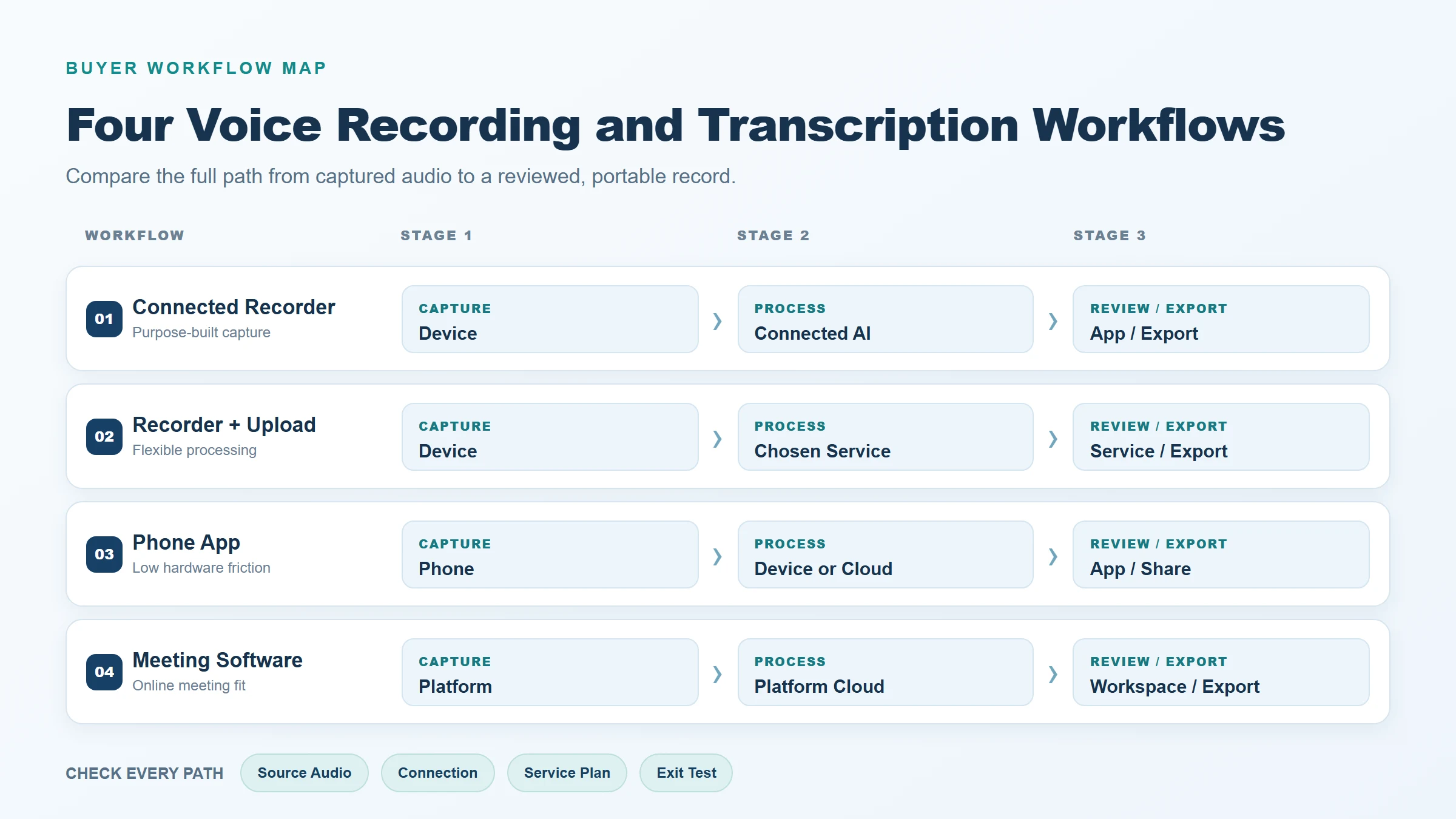Click the Phone App workflow title
The height and width of the screenshot is (819, 1456).
pos(186,543)
